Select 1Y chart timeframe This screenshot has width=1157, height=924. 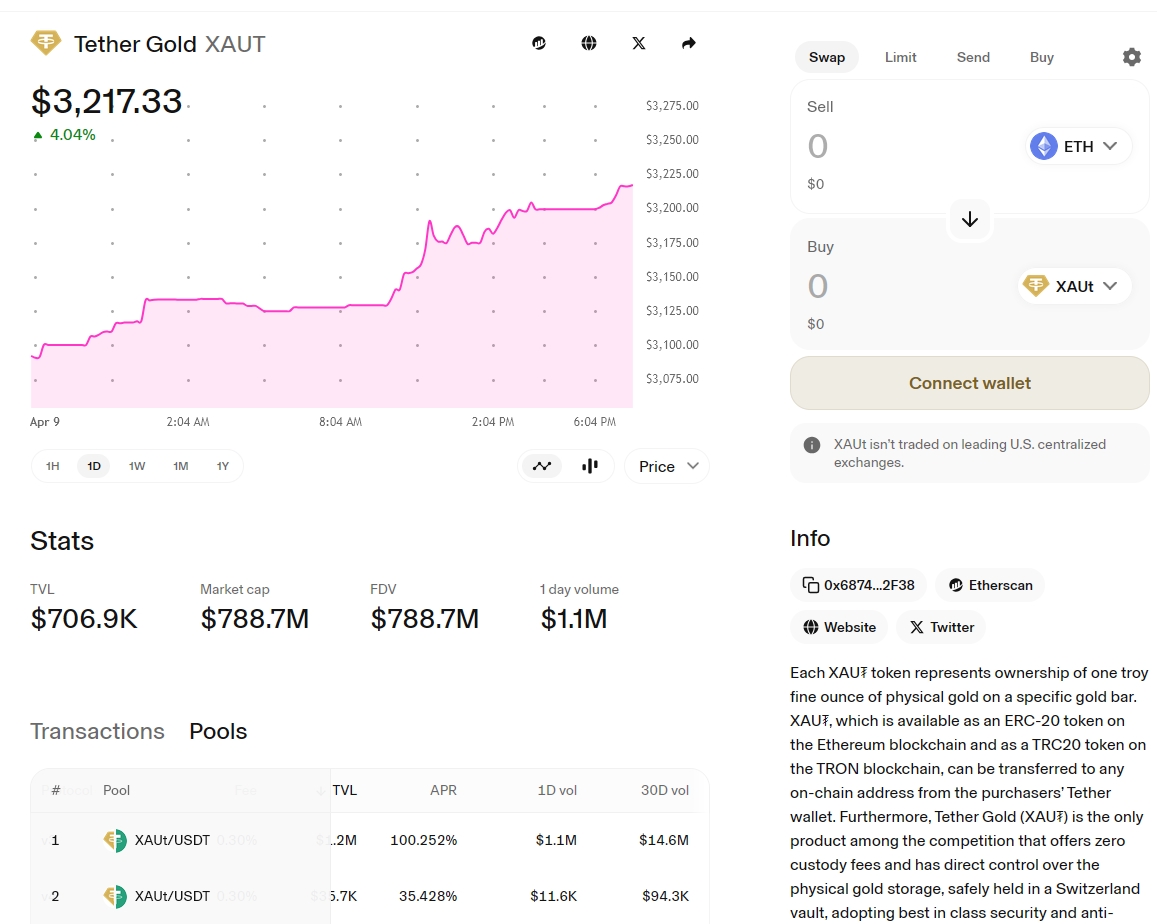223,466
